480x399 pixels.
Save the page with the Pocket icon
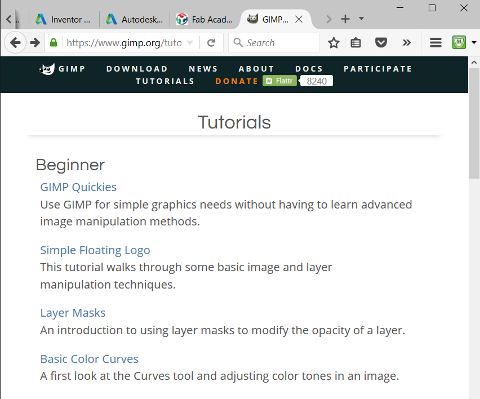click(381, 43)
